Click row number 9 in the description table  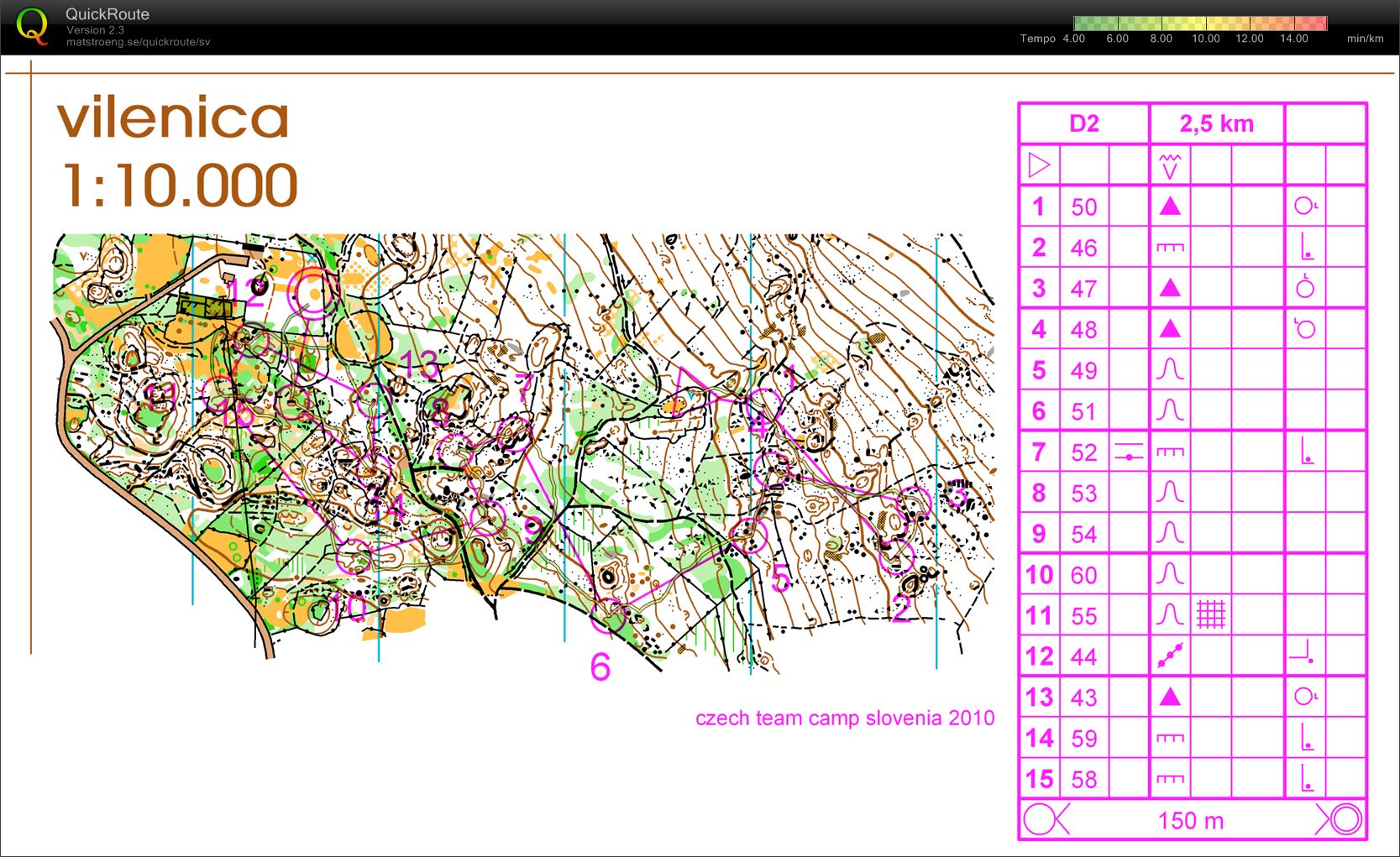1039,534
